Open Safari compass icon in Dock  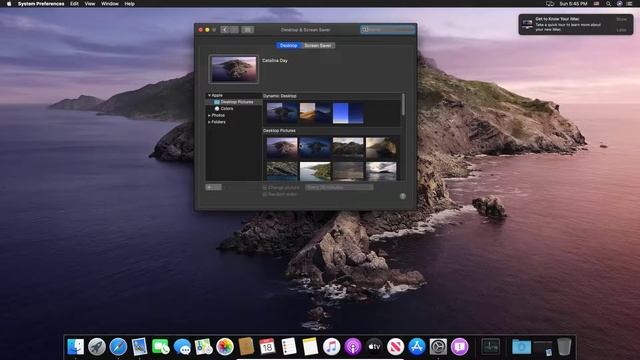[x=118, y=347]
